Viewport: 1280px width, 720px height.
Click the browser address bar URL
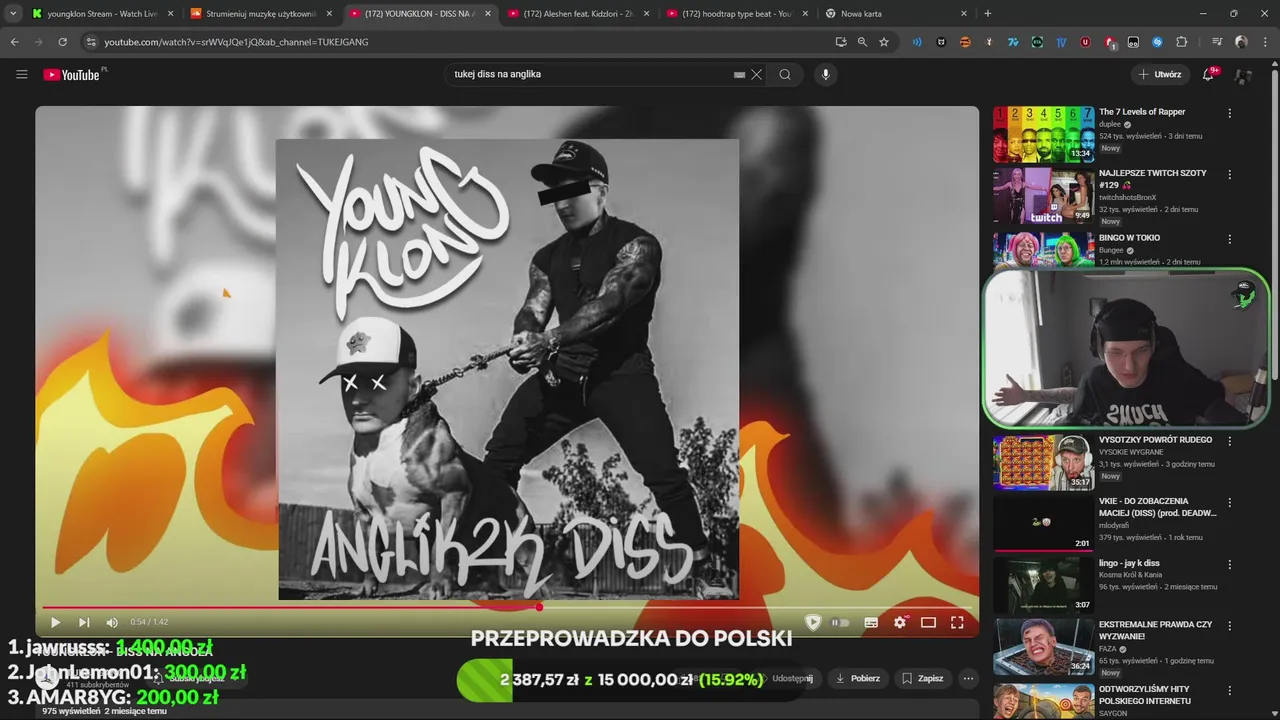tap(236, 42)
